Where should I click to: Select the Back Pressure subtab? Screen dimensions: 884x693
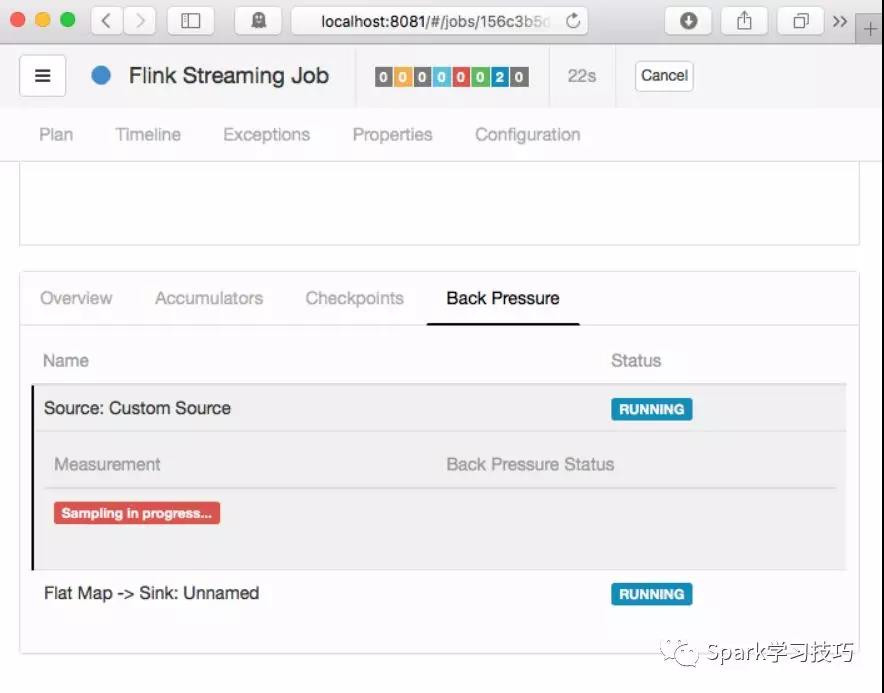click(503, 298)
